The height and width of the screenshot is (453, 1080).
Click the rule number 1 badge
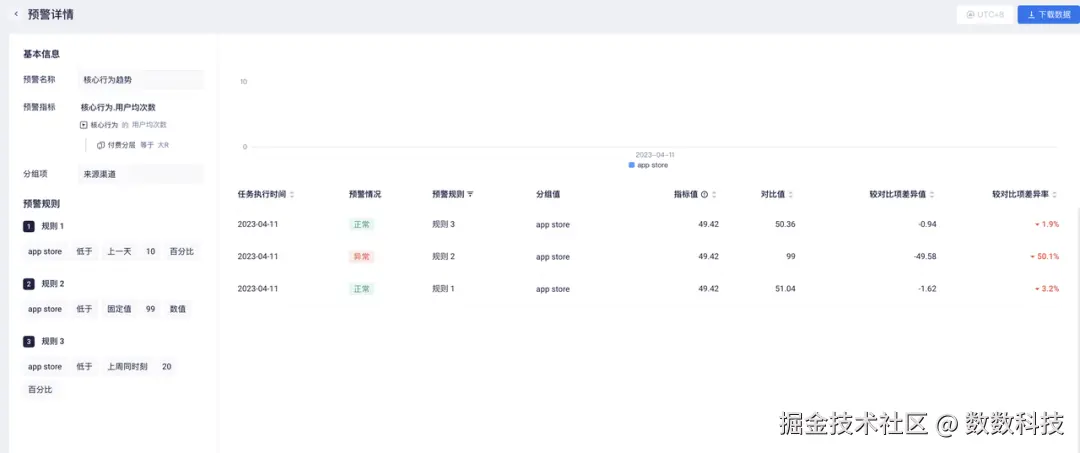point(28,226)
